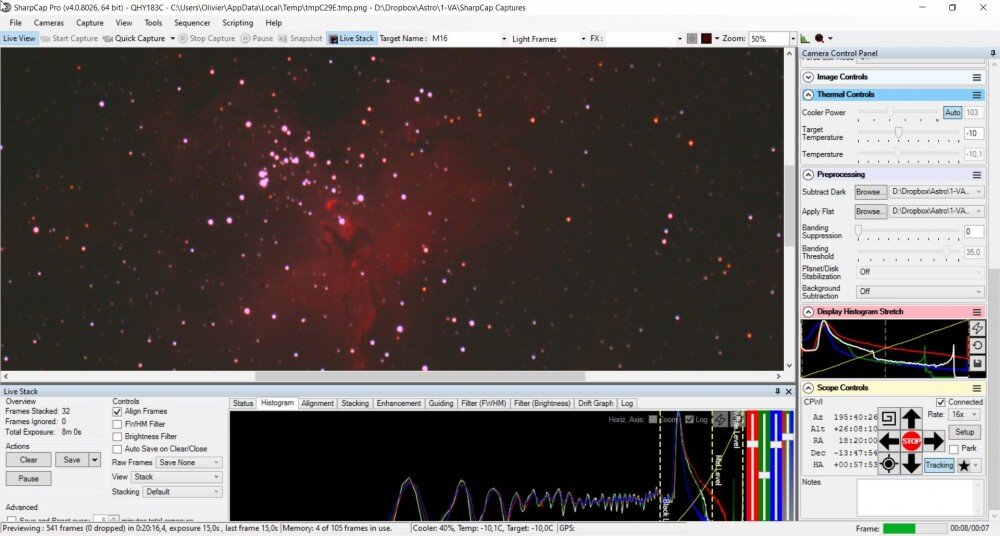Collapse the Preprocessing section
This screenshot has height=536, width=1000.
pyautogui.click(x=808, y=175)
